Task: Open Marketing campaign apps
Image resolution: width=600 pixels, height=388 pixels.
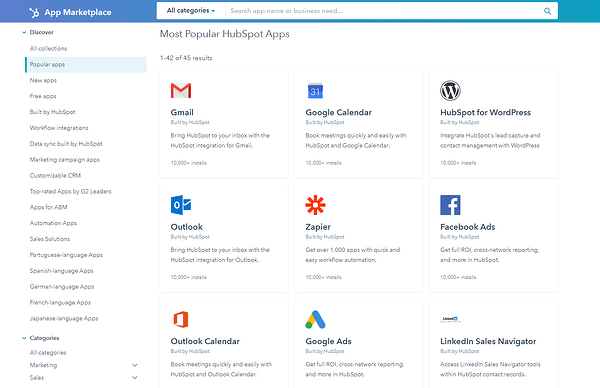Action: (x=65, y=160)
